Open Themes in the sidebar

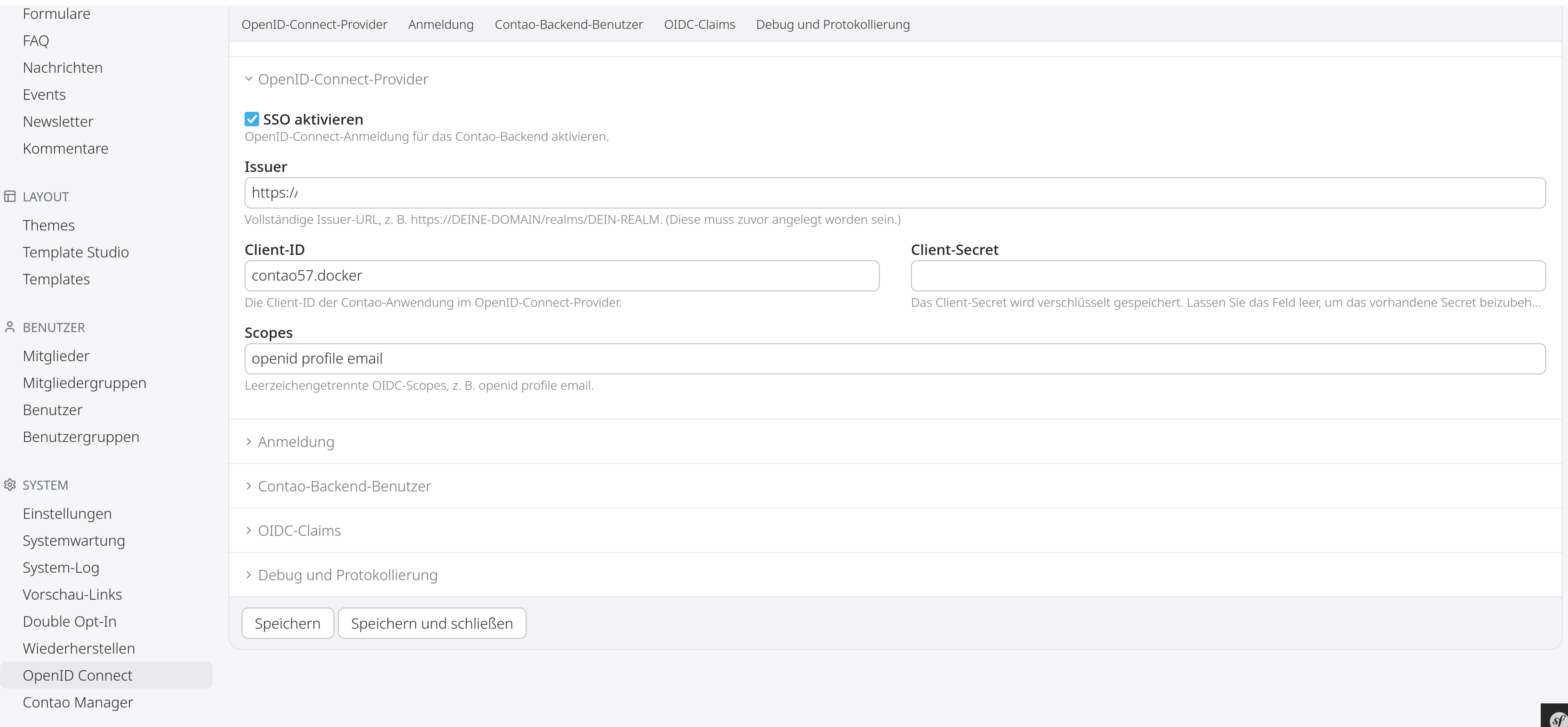tap(49, 225)
